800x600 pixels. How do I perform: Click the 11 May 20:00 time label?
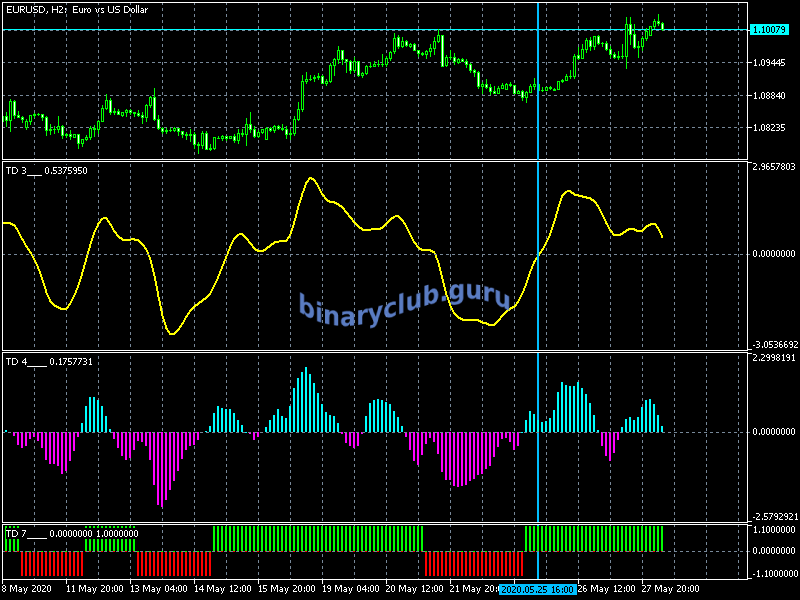coord(95,590)
